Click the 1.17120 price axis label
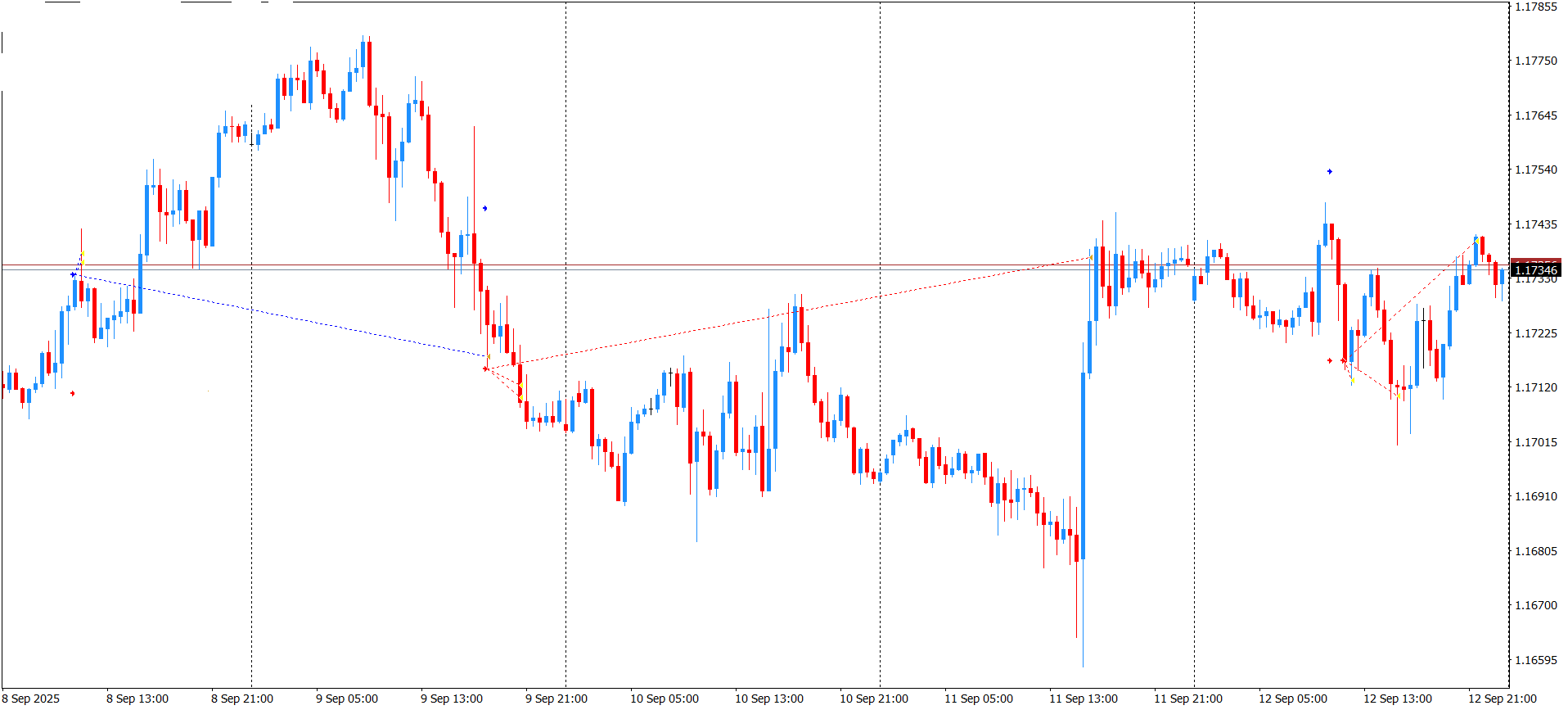Image resolution: width=1568 pixels, height=710 pixels. [x=1536, y=387]
